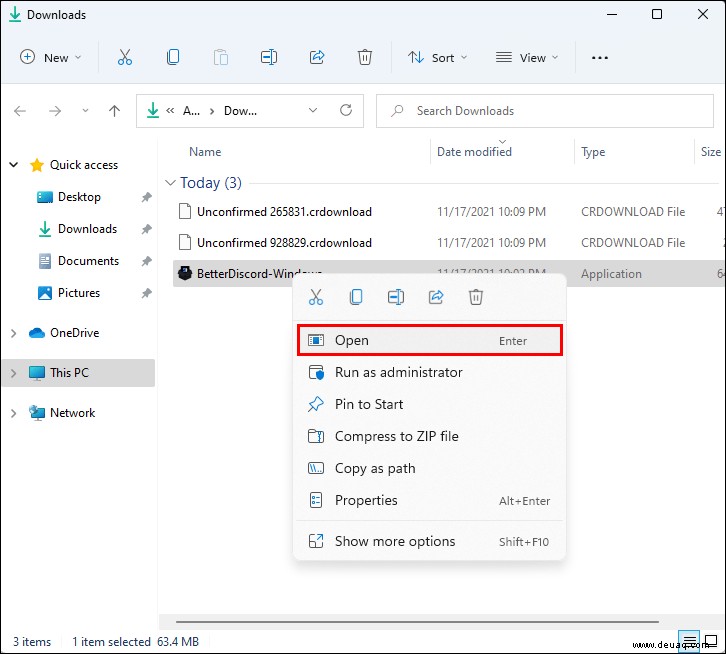The height and width of the screenshot is (654, 726).
Task: Select the file 'Unconfirmed 928829.crdownload'
Action: [x=284, y=243]
